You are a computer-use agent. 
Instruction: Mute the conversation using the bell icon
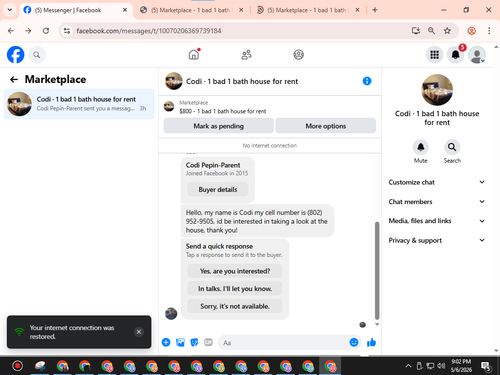click(421, 147)
